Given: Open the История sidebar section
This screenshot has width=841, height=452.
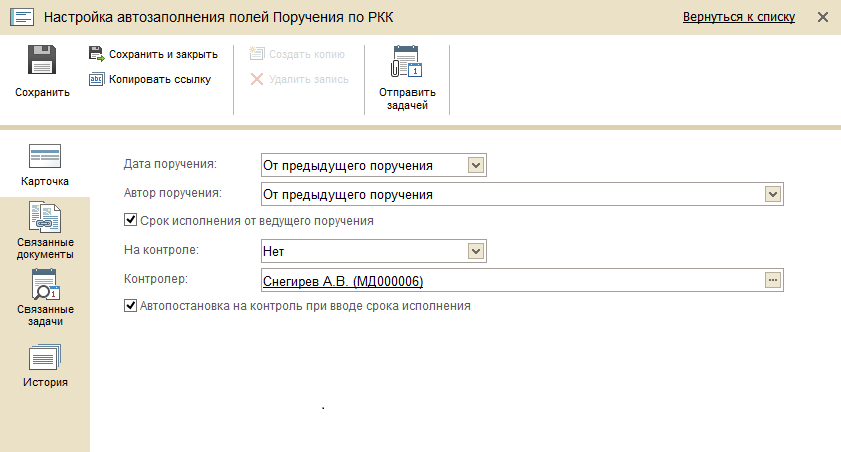Looking at the screenshot, I should (45, 366).
